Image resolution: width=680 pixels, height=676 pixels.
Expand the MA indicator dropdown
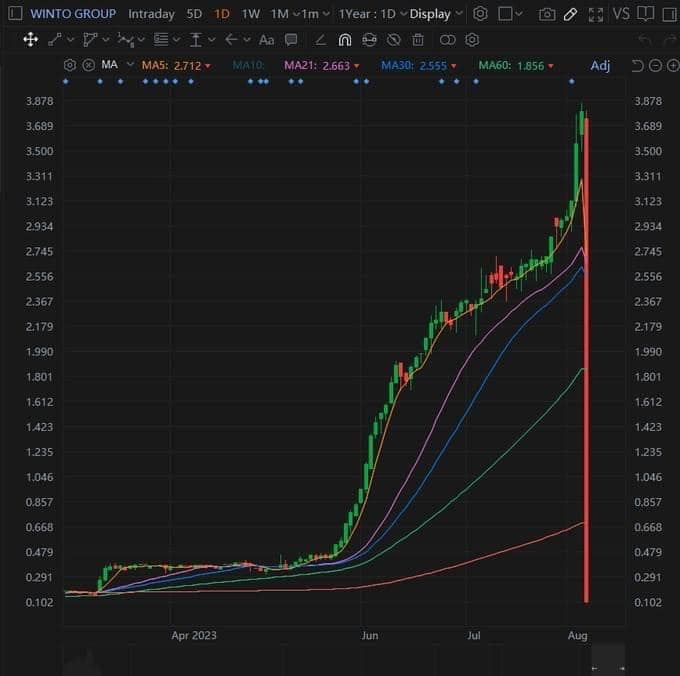130,65
